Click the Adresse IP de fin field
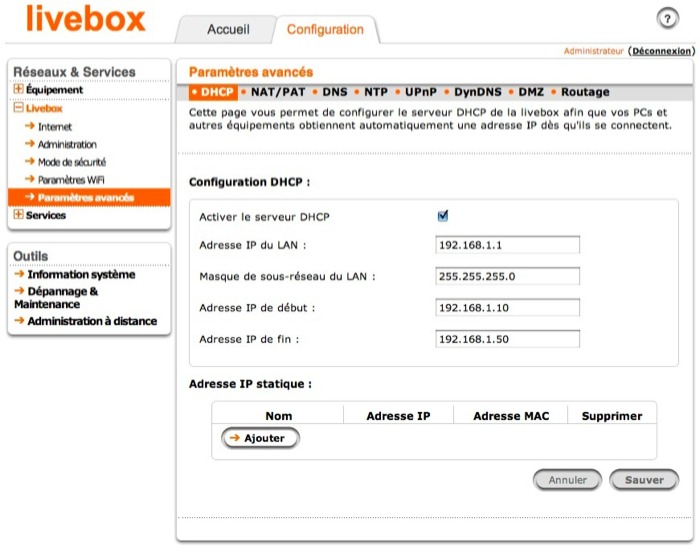Image resolution: width=700 pixels, height=548 pixels. pos(508,339)
